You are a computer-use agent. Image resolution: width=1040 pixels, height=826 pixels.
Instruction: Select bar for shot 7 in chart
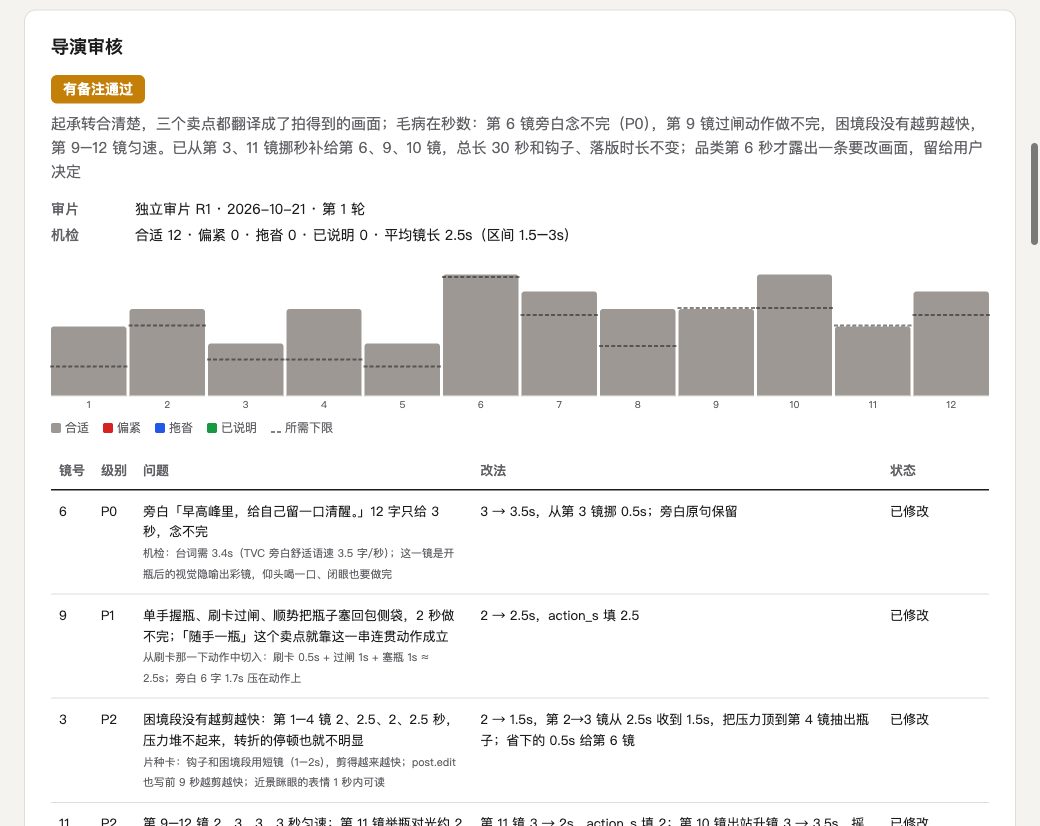[x=559, y=344]
